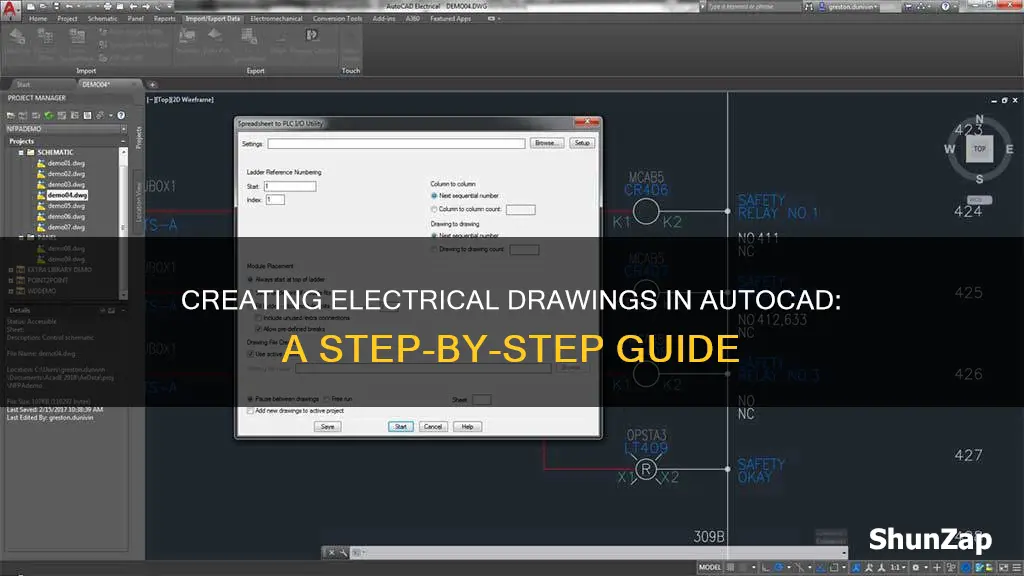Close the command line with its X icon

(331, 552)
